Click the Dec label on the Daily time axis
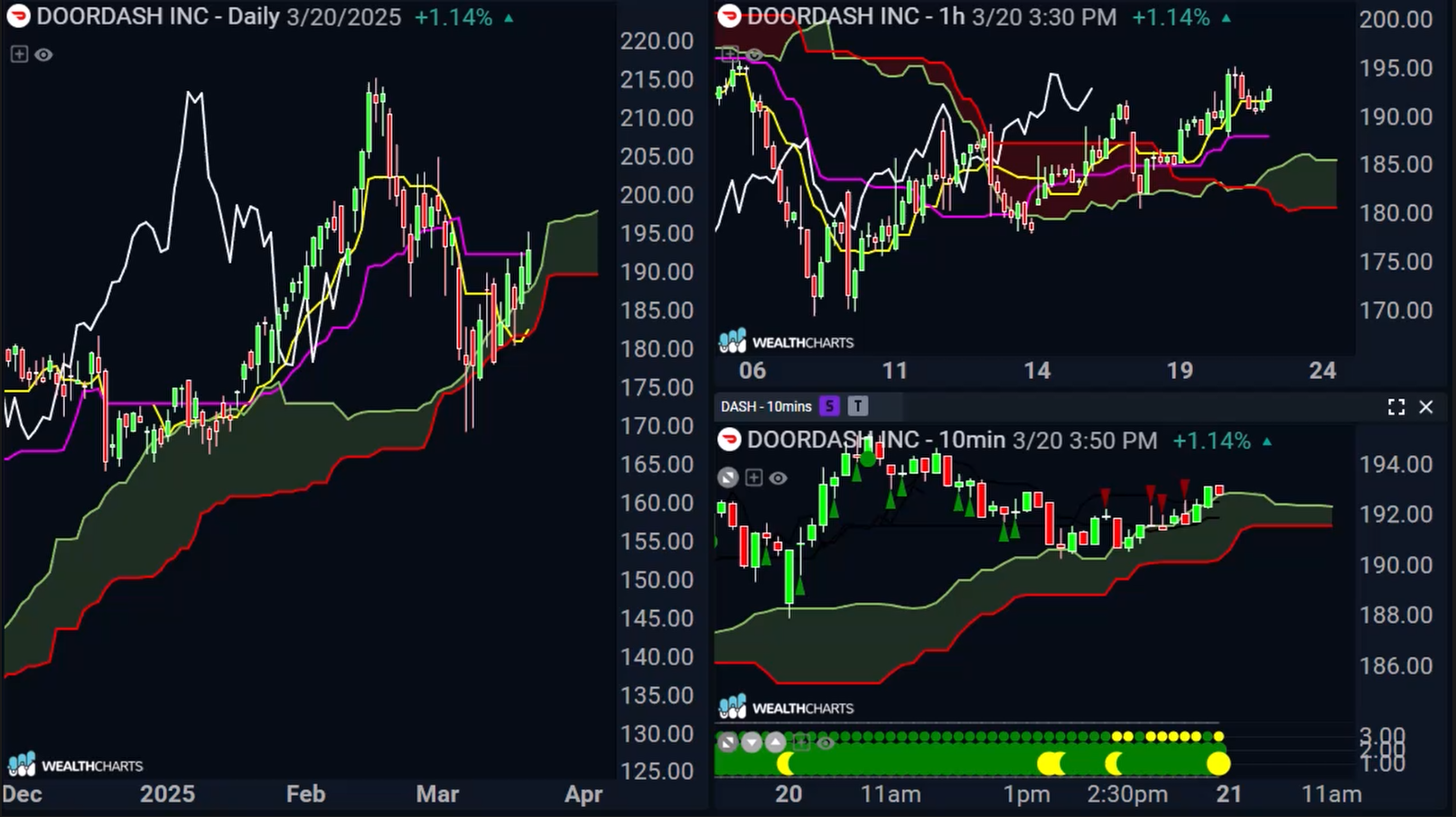 [x=22, y=794]
